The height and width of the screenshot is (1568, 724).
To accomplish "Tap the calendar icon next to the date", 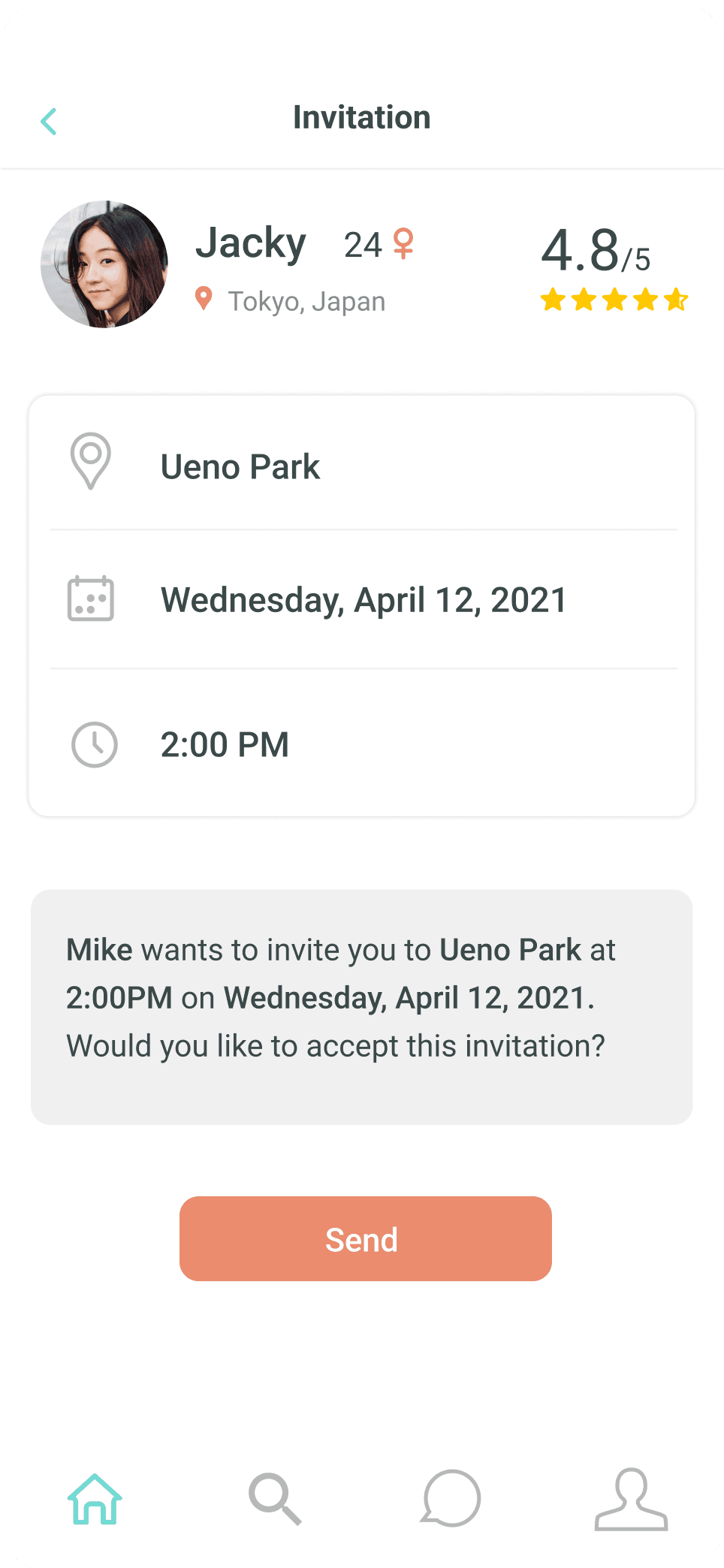I will pos(91,599).
